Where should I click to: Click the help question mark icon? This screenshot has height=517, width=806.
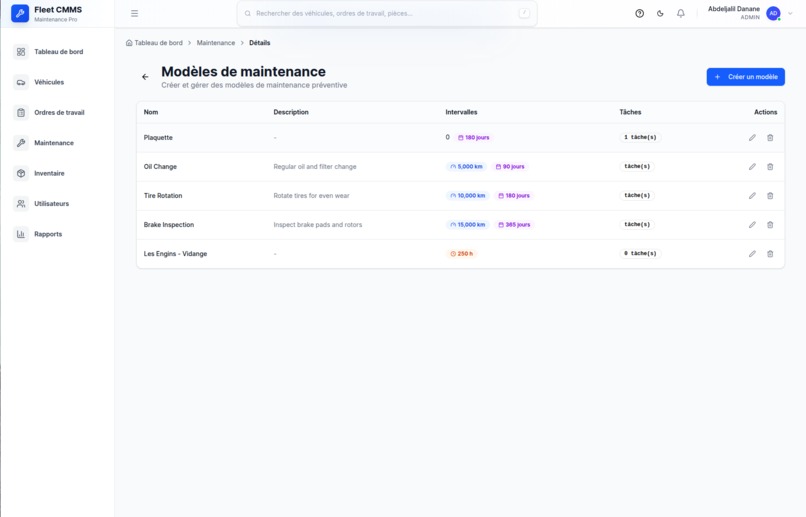pos(639,13)
